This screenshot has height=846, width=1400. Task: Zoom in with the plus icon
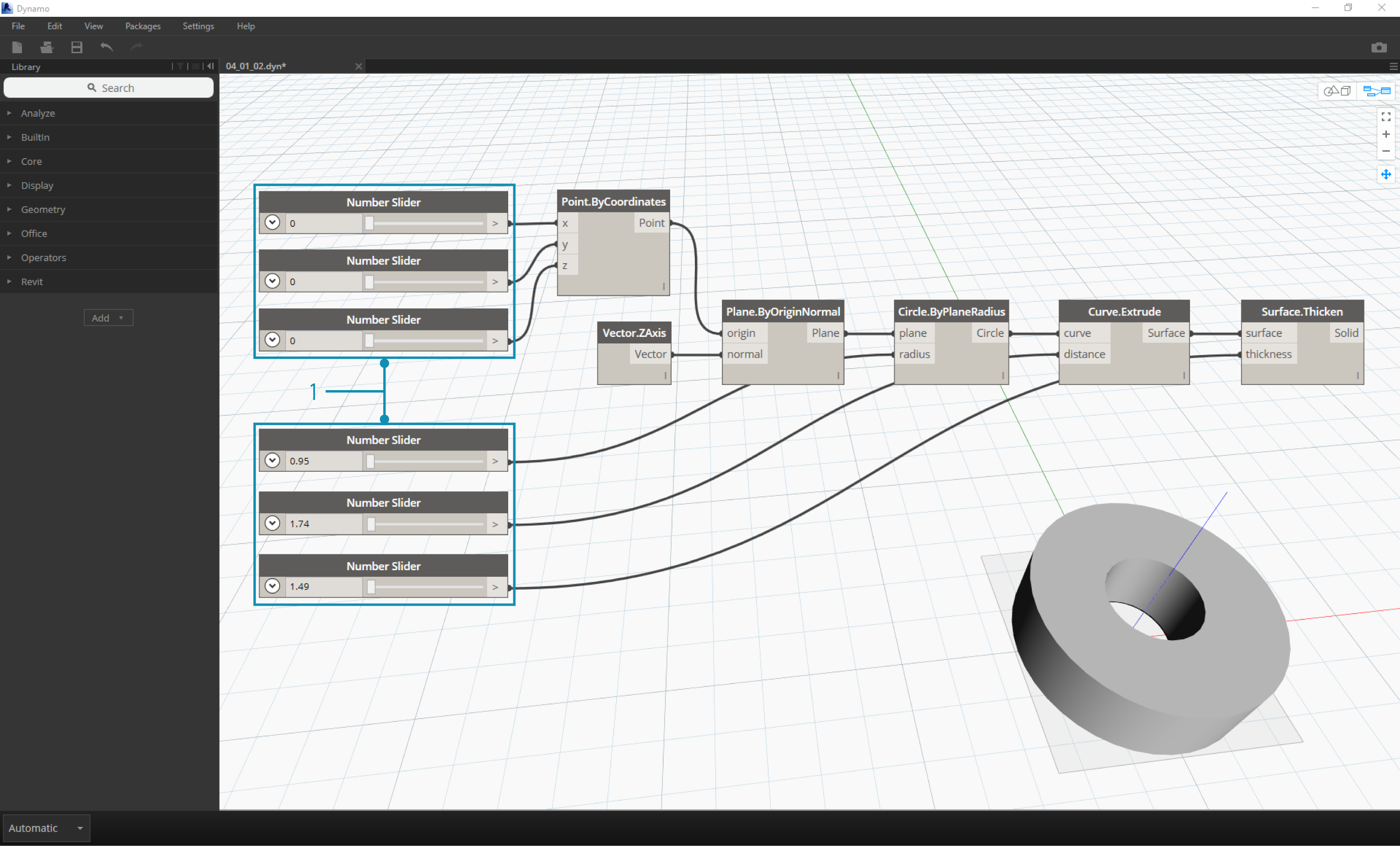tap(1386, 134)
